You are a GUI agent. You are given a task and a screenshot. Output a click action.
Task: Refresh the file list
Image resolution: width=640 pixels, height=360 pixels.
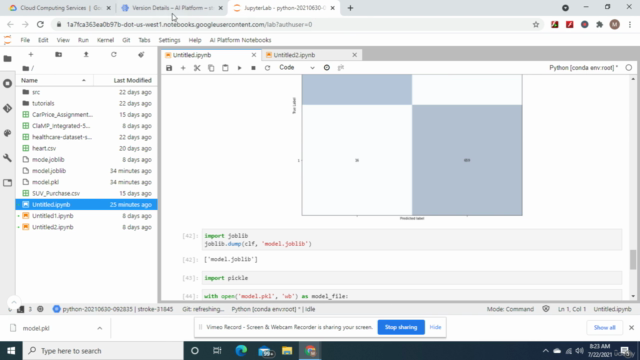tap(113, 54)
